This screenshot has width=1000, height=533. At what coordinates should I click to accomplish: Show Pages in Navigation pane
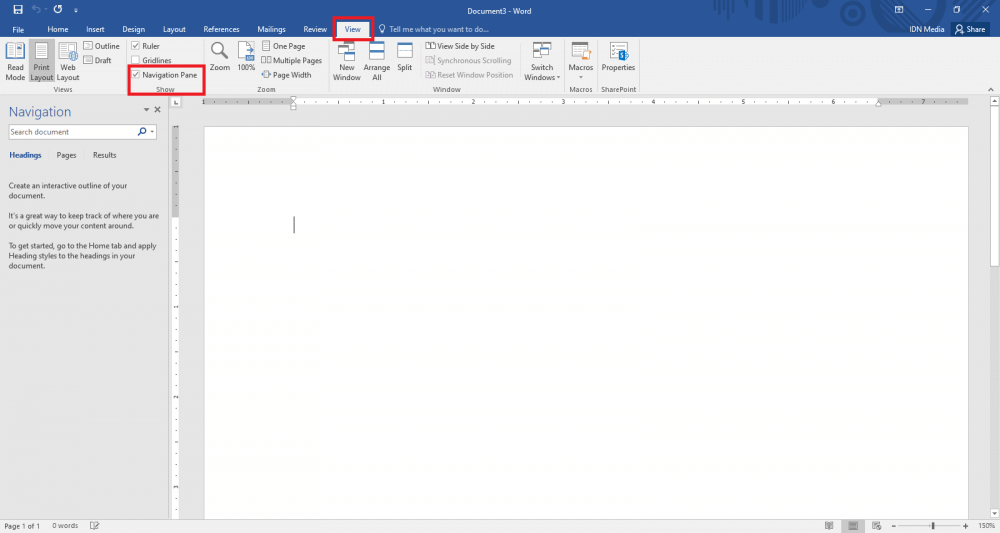[x=66, y=155]
